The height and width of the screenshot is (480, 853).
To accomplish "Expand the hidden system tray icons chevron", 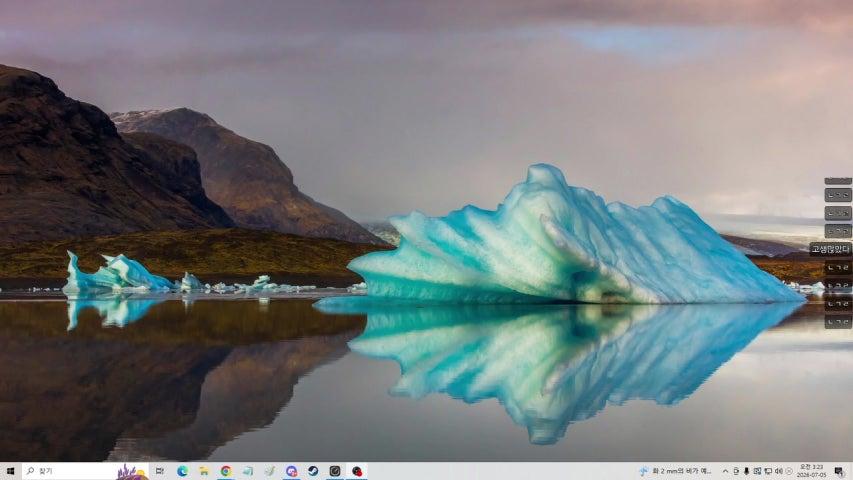I will click(x=726, y=471).
